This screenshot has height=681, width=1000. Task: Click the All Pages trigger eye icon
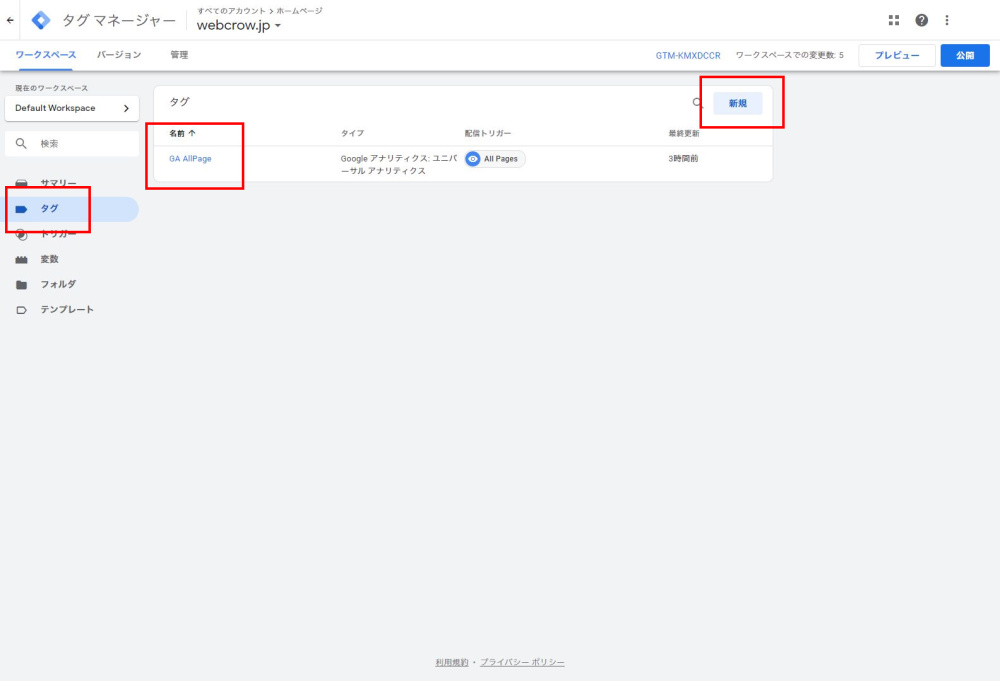tap(473, 159)
